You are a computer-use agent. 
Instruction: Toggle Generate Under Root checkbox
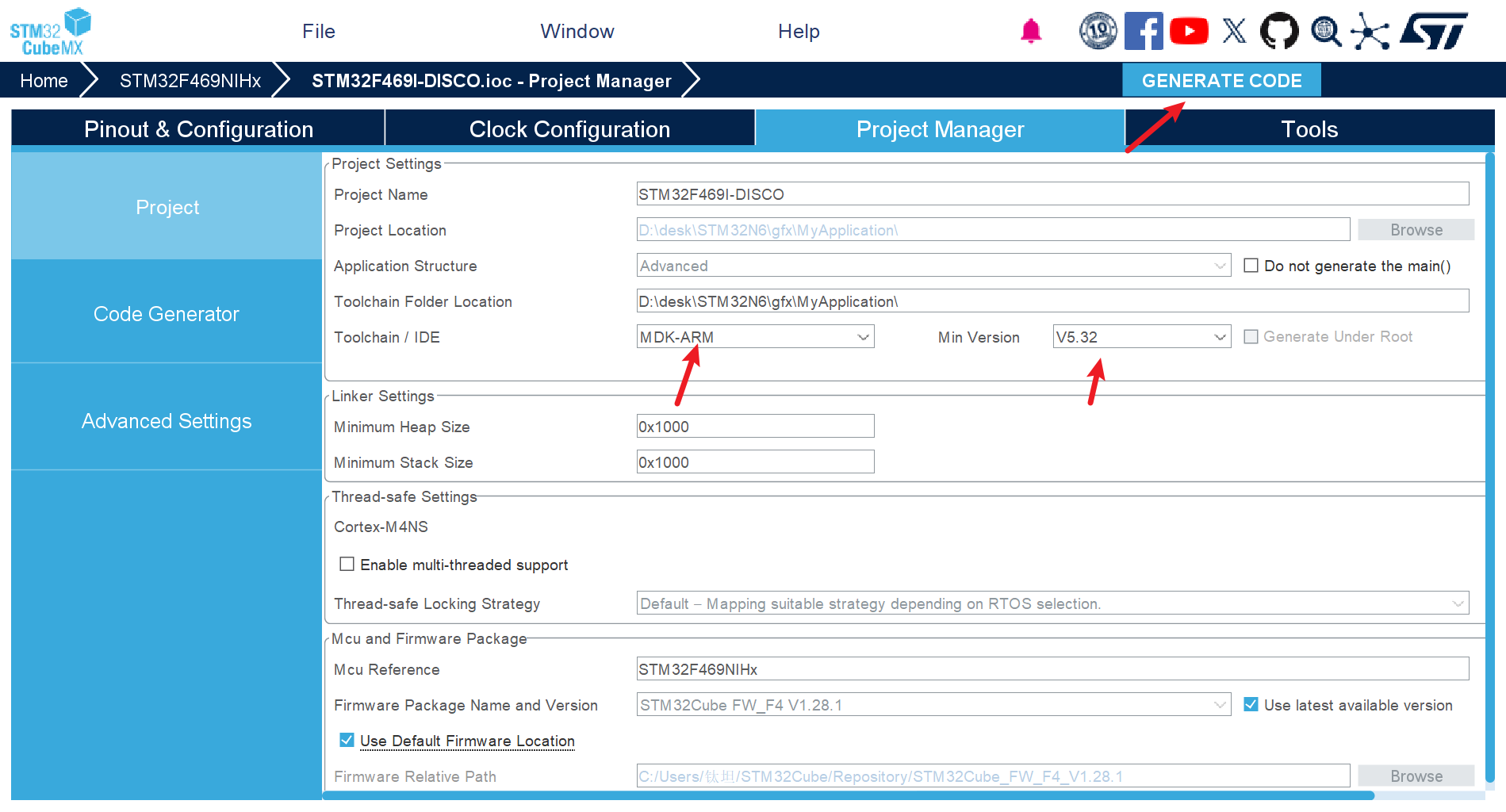(x=1251, y=336)
